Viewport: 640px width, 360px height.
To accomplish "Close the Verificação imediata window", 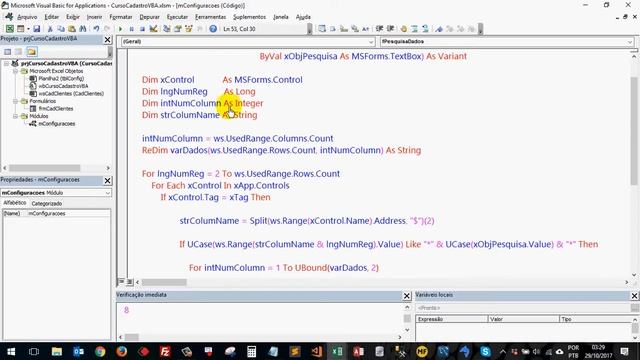I will (407, 296).
